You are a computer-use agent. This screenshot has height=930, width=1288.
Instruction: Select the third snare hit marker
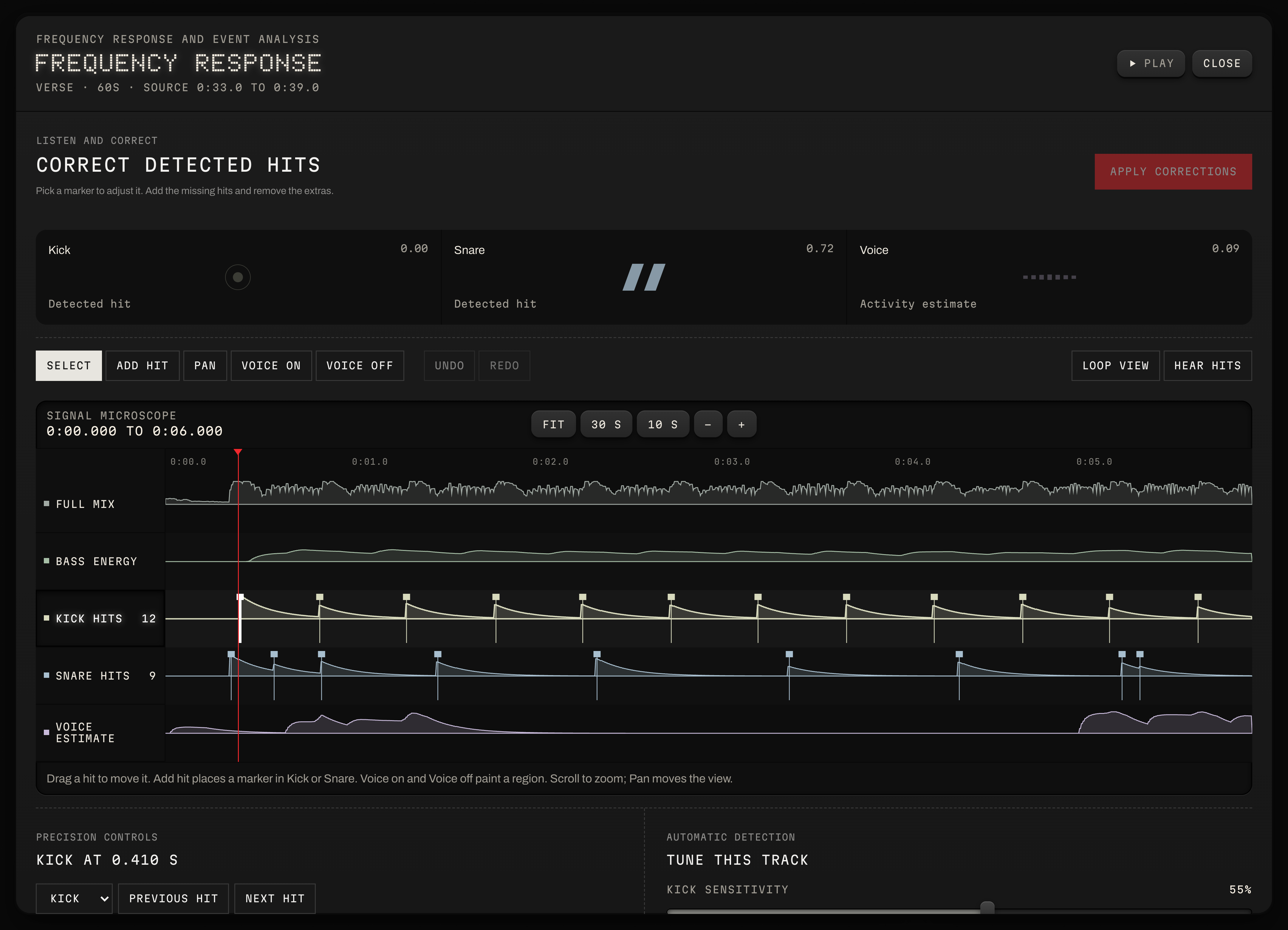coord(321,655)
